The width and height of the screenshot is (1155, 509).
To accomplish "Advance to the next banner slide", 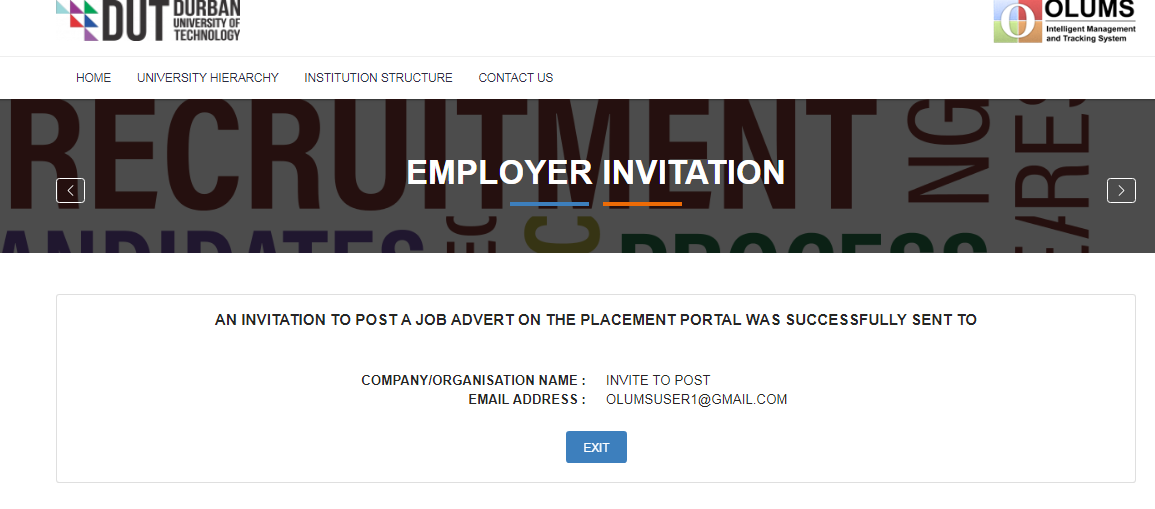I will 1121,190.
